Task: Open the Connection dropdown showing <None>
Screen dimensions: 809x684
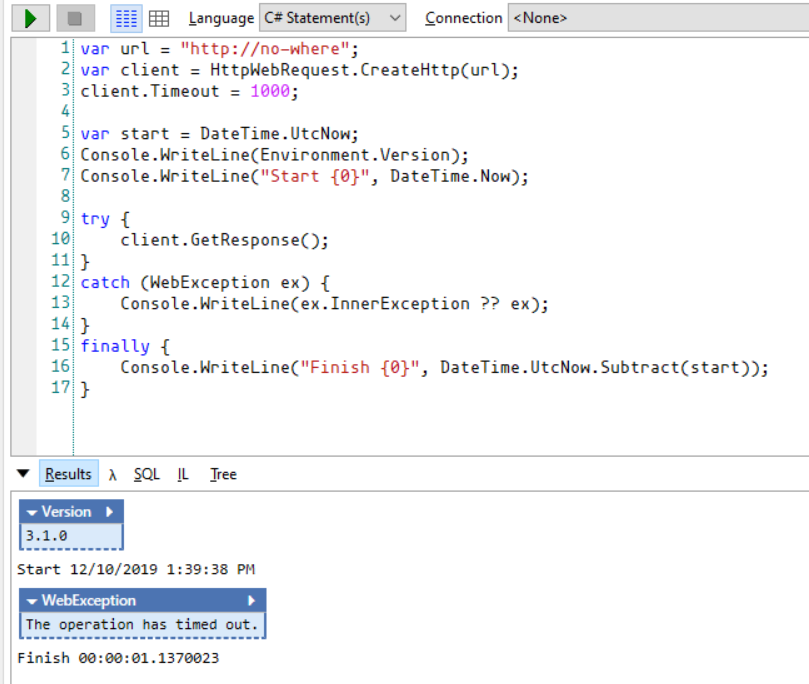Action: pyautogui.click(x=658, y=18)
